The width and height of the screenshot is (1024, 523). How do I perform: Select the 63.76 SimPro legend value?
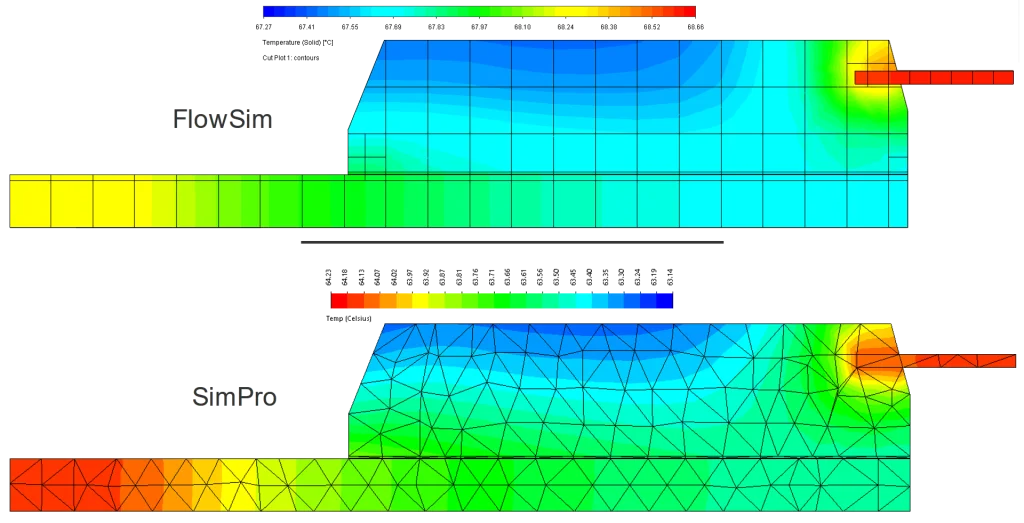[475, 277]
